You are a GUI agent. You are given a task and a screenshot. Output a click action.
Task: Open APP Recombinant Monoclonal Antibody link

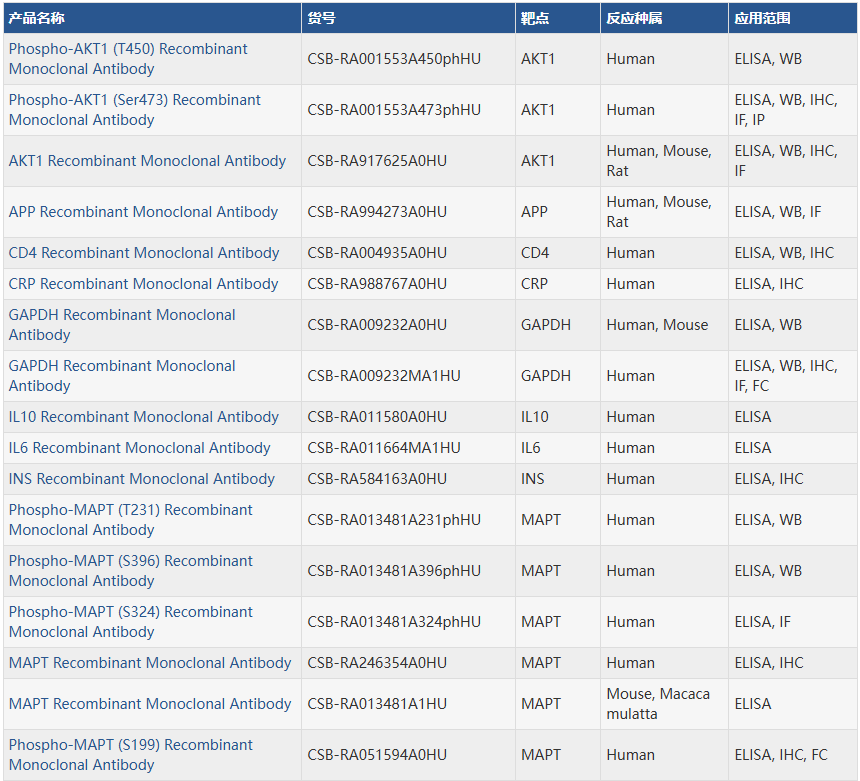click(143, 212)
